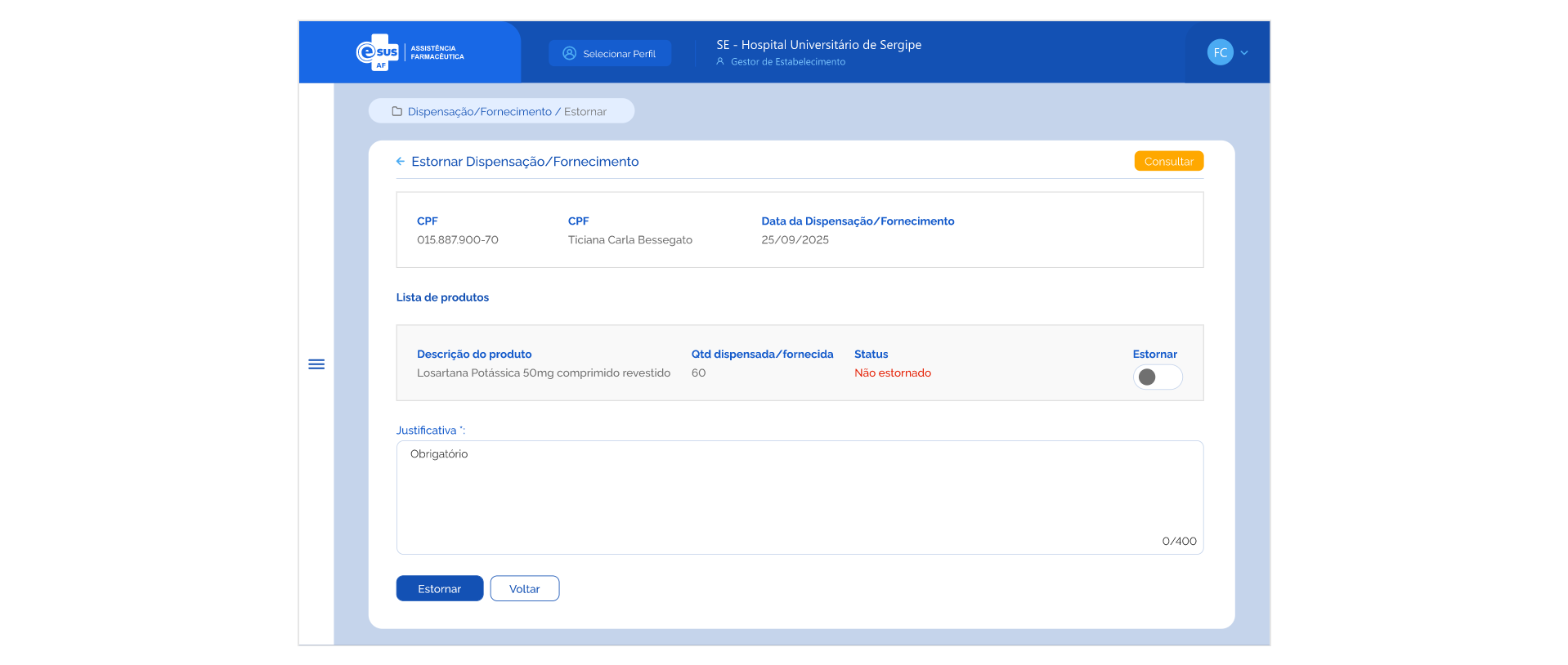Screen dimensions: 1568x665
Task: Click person icon beside Gestor de Estabelecimento
Action: point(720,62)
